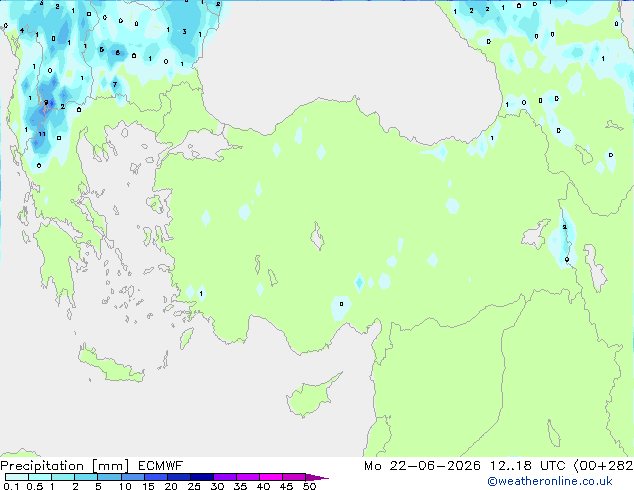Click the legend value 50

pos(309,486)
